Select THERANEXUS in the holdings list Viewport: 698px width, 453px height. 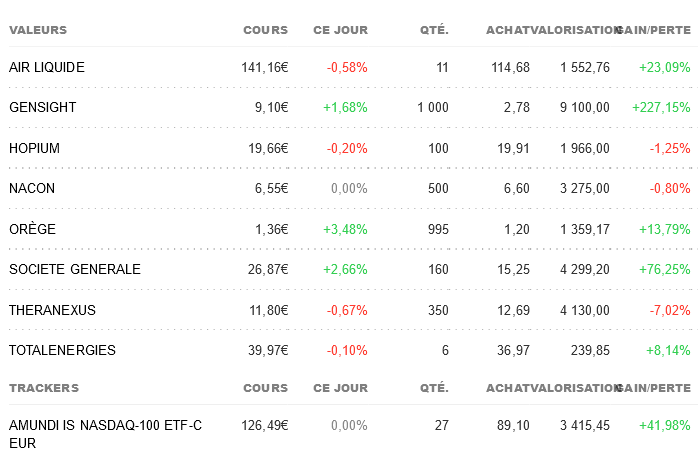tap(52, 310)
